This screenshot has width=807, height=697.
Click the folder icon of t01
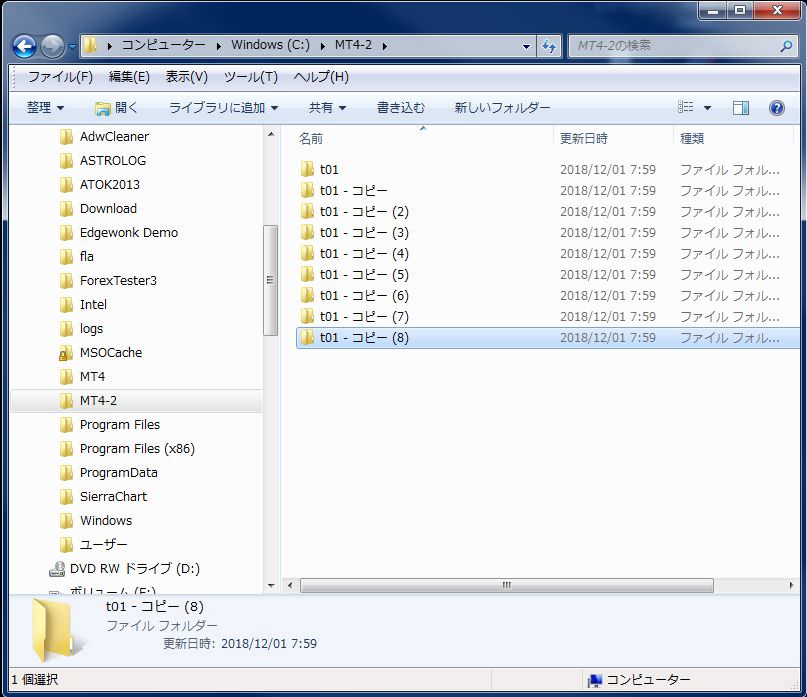click(307, 169)
